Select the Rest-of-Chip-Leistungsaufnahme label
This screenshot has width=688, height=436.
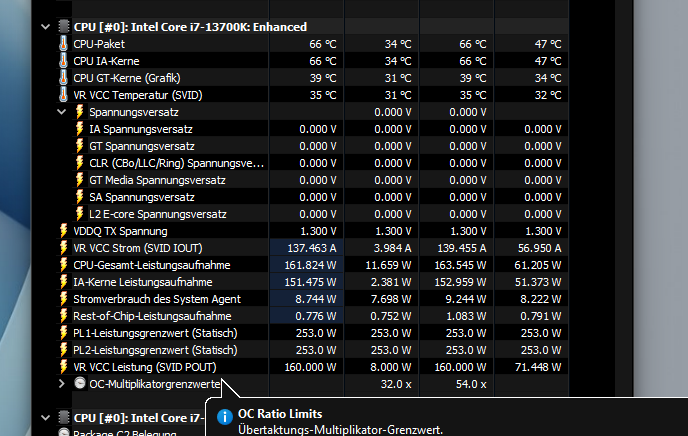click(x=152, y=316)
